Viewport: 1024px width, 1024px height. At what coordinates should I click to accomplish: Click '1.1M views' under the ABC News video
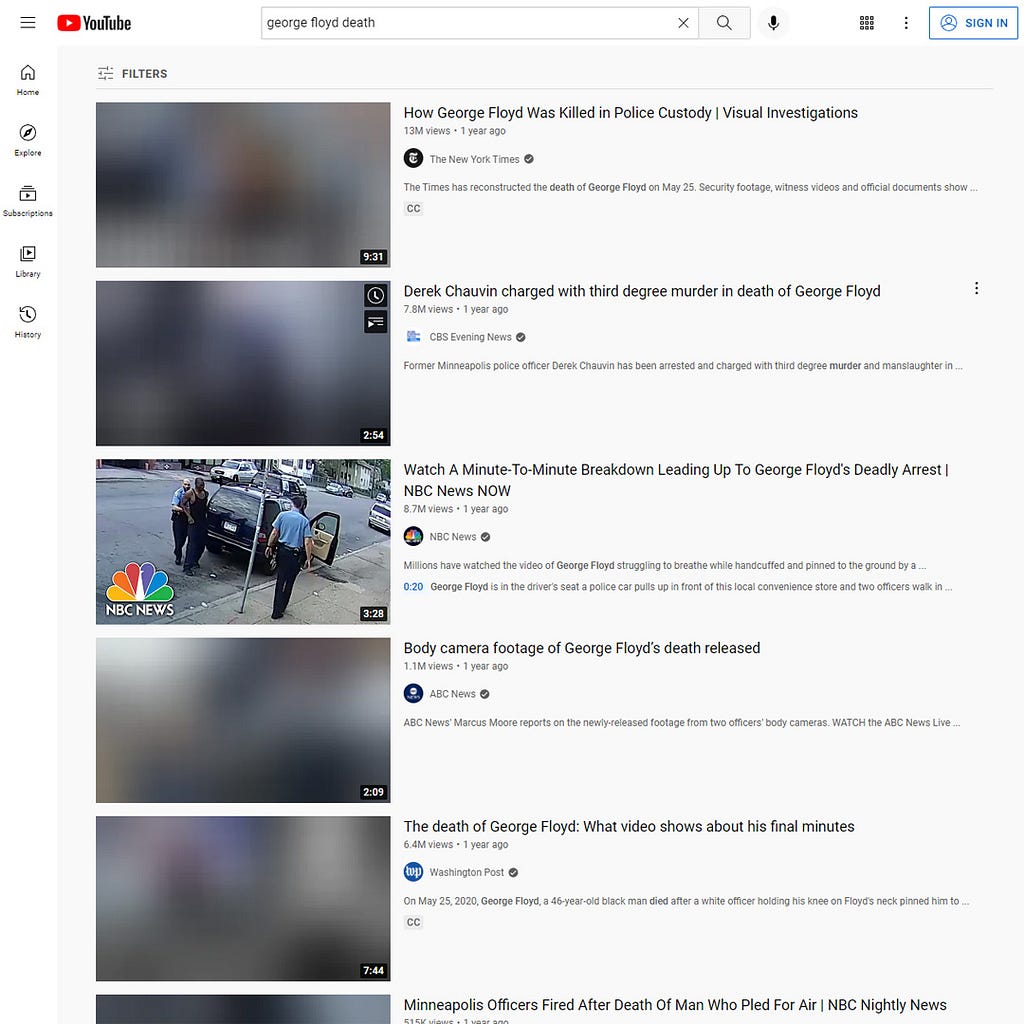[x=428, y=666]
